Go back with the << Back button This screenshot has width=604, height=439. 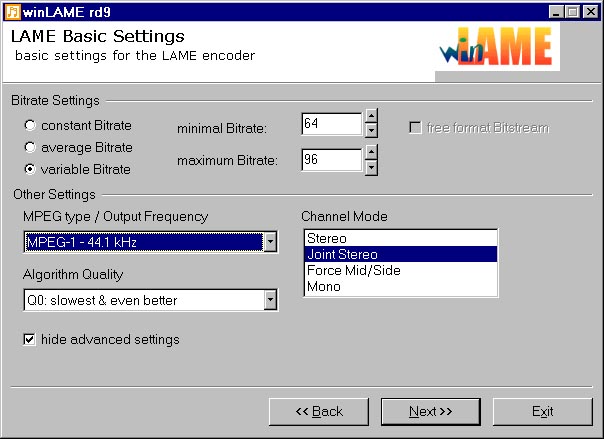[319, 412]
